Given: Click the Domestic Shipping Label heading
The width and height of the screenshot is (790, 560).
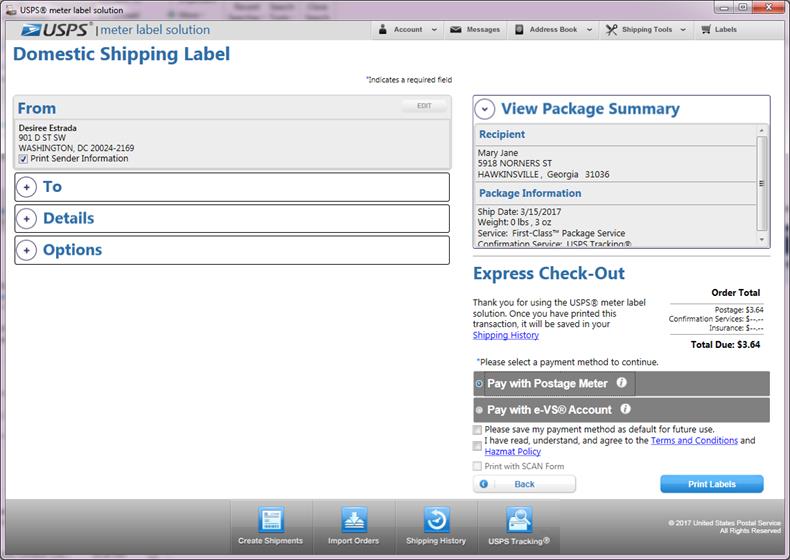Looking at the screenshot, I should 121,54.
